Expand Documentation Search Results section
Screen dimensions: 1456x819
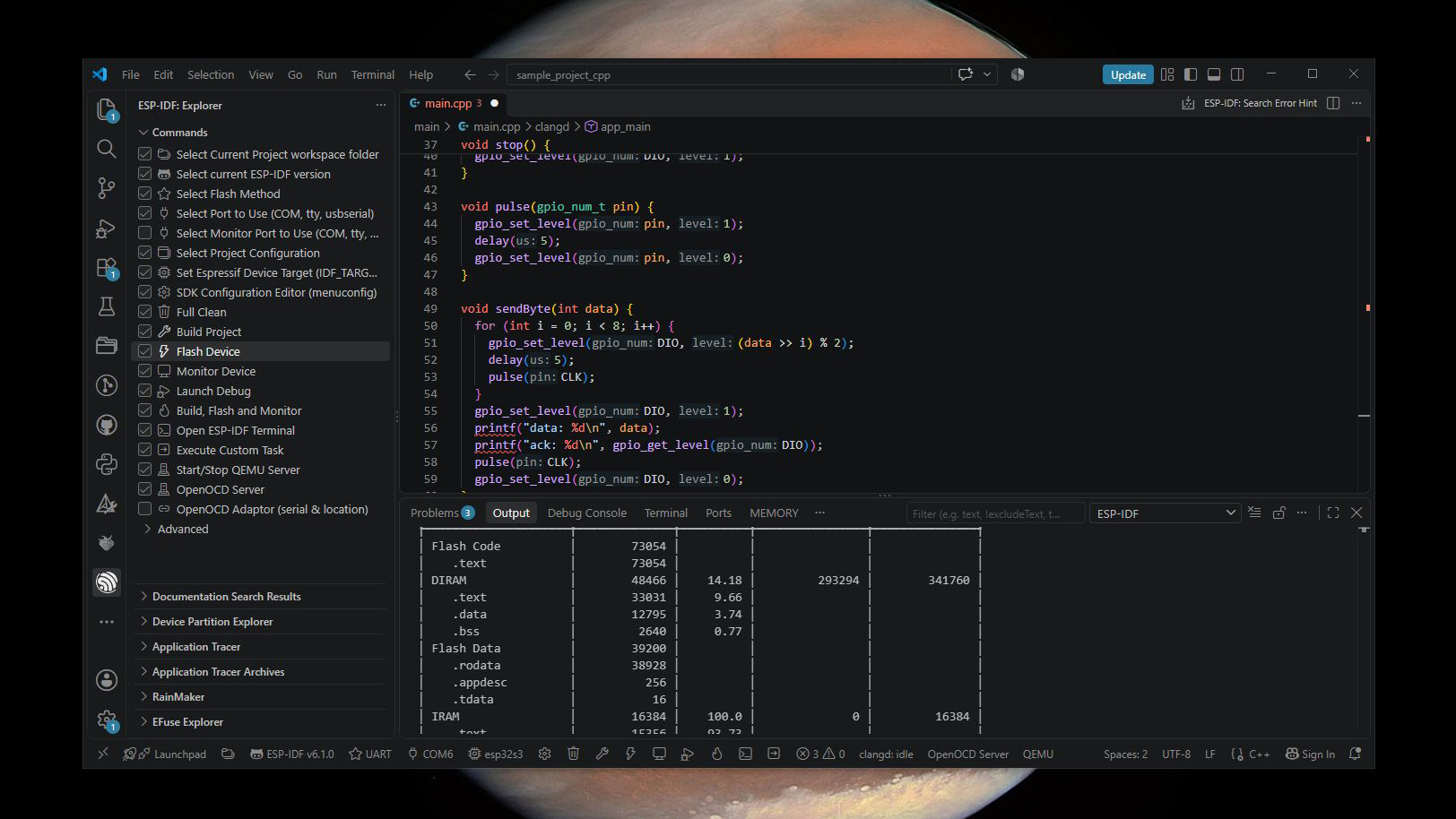226,596
